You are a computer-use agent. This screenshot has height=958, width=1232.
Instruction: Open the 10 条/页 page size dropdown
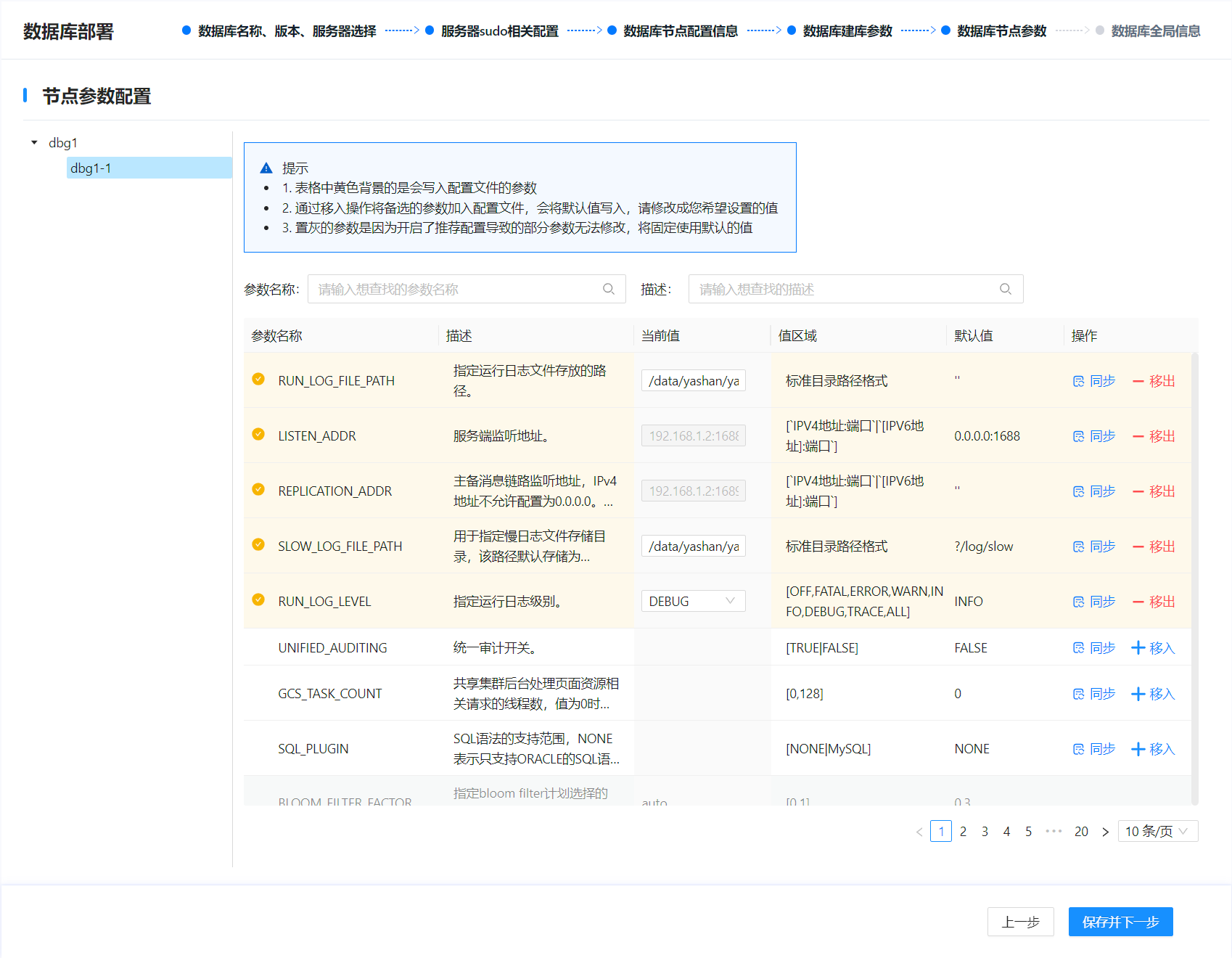pos(1157,831)
